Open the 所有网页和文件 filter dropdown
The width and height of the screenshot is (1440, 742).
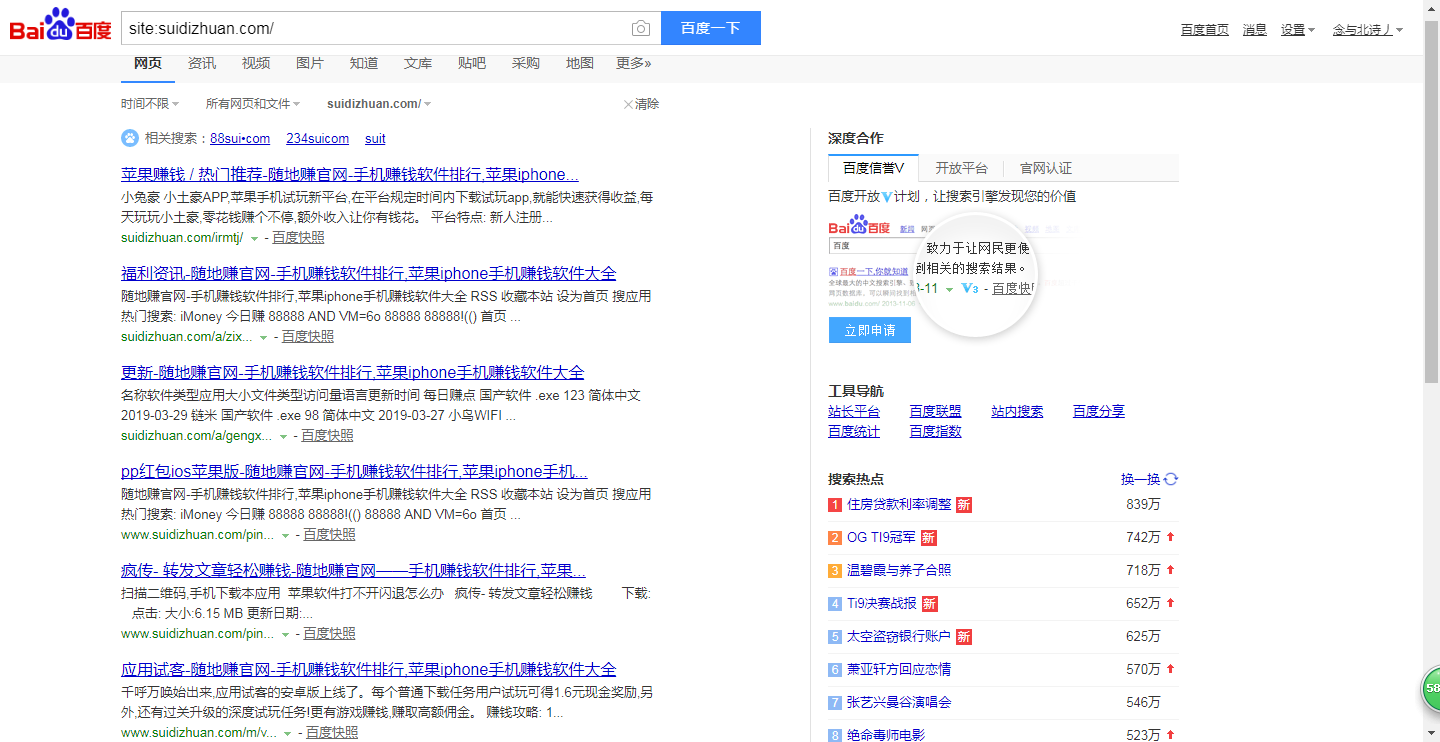point(252,104)
